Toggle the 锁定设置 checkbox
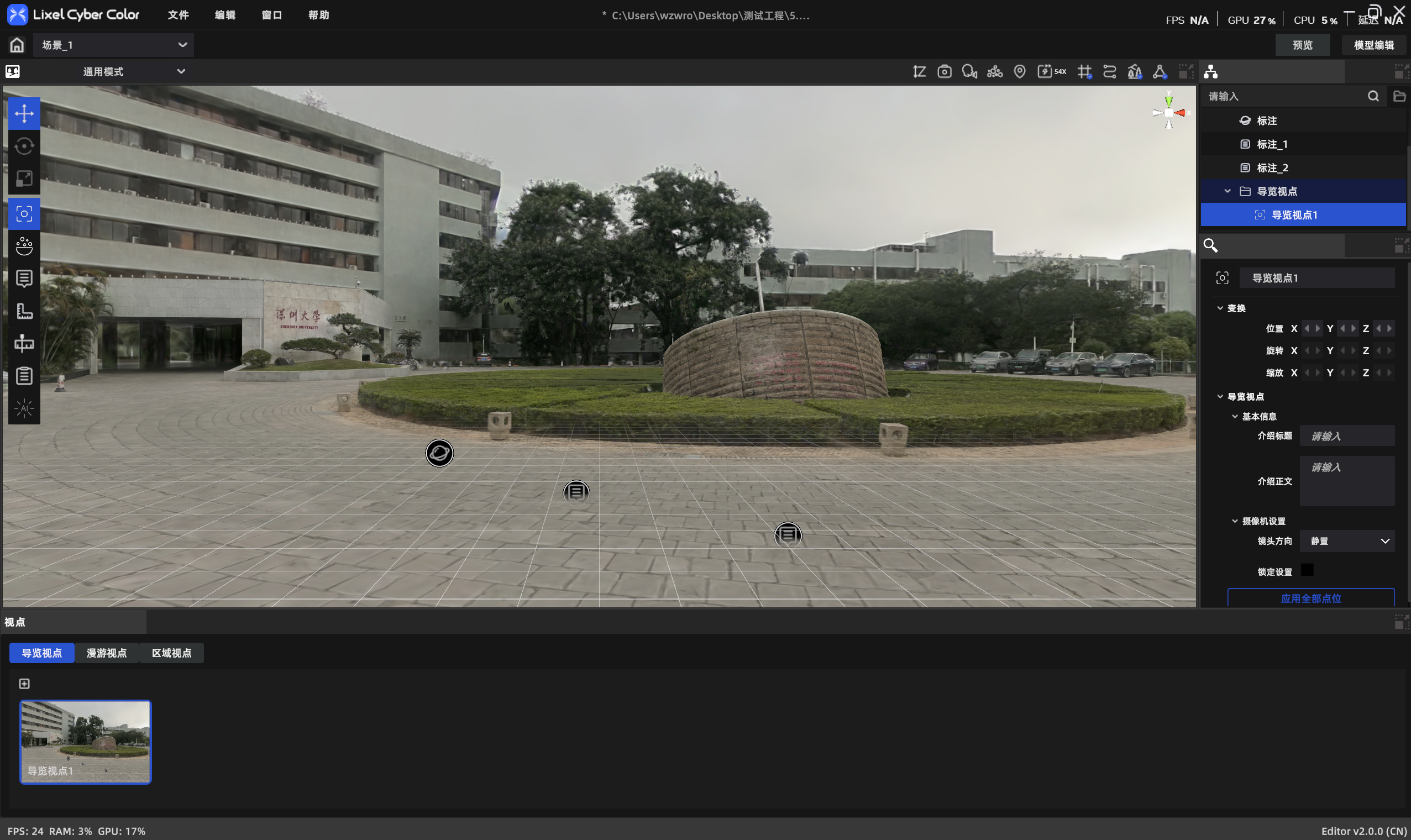The height and width of the screenshot is (840, 1411). (x=1307, y=570)
